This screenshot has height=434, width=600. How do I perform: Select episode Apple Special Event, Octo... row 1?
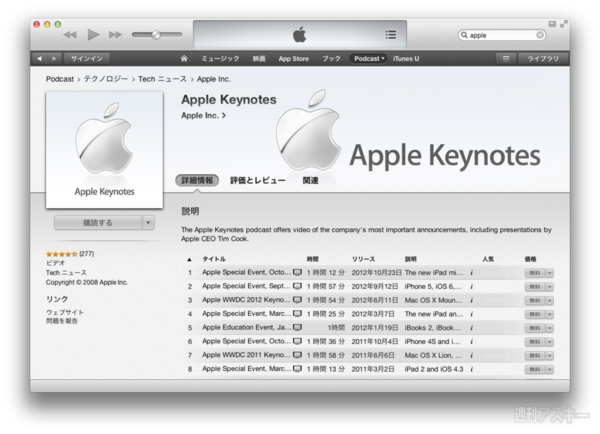click(370, 273)
